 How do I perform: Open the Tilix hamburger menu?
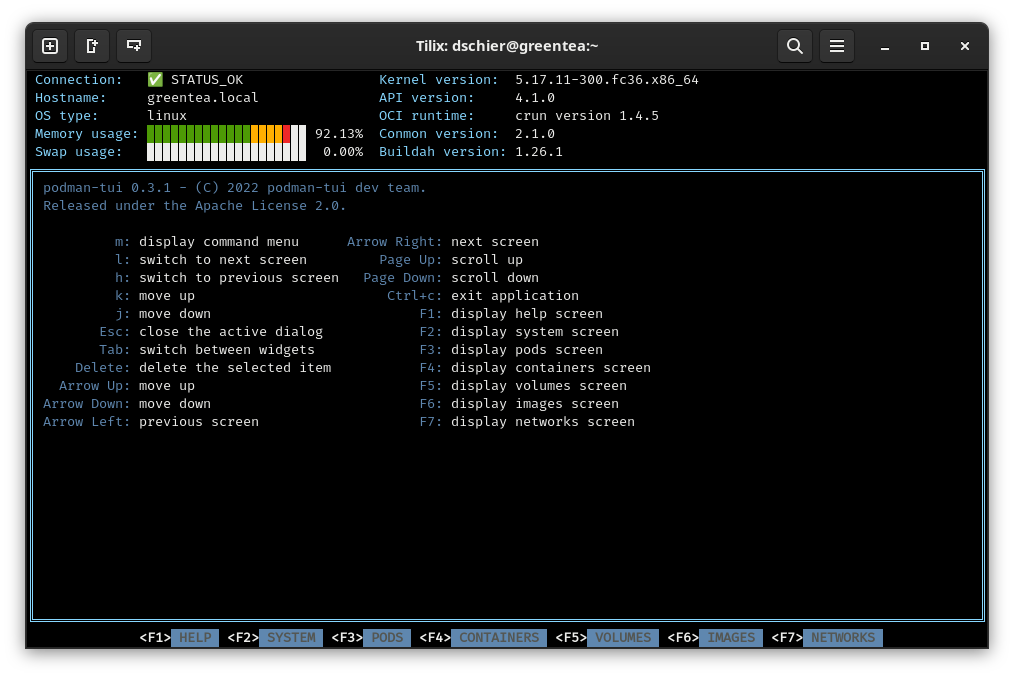(x=837, y=46)
